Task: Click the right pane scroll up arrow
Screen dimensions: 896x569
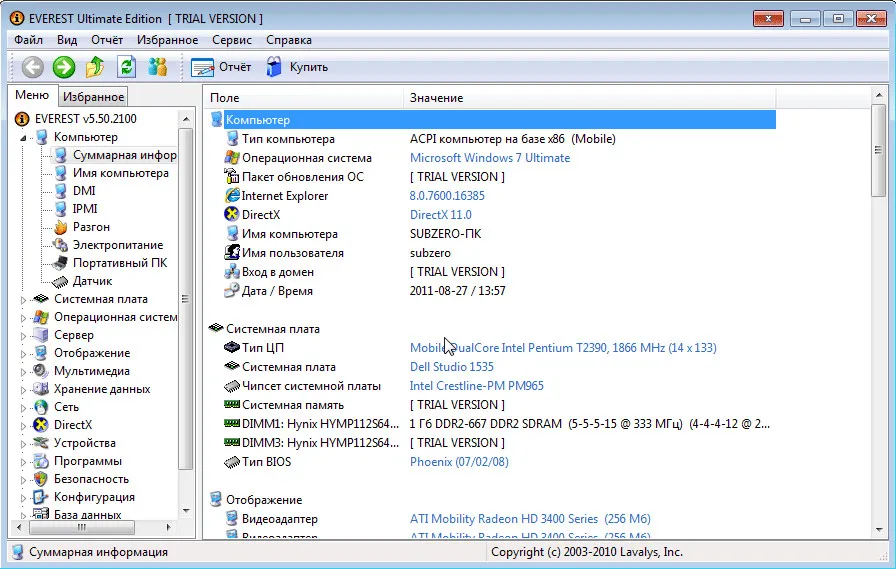Action: click(x=879, y=95)
